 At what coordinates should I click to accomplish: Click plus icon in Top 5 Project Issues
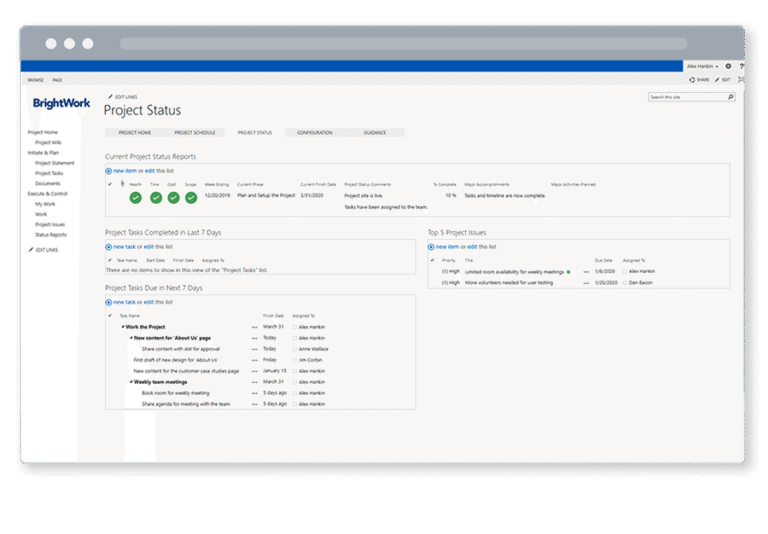click(x=431, y=247)
